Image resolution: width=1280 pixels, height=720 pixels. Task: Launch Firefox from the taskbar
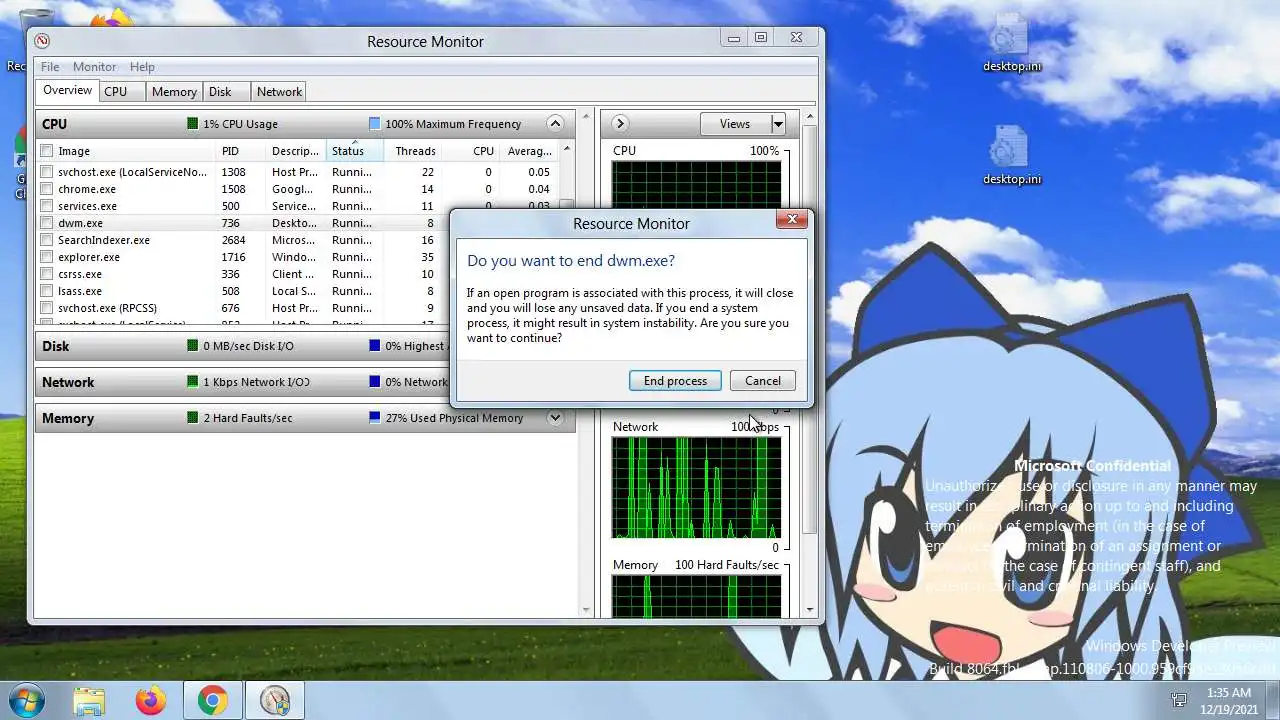[x=151, y=700]
